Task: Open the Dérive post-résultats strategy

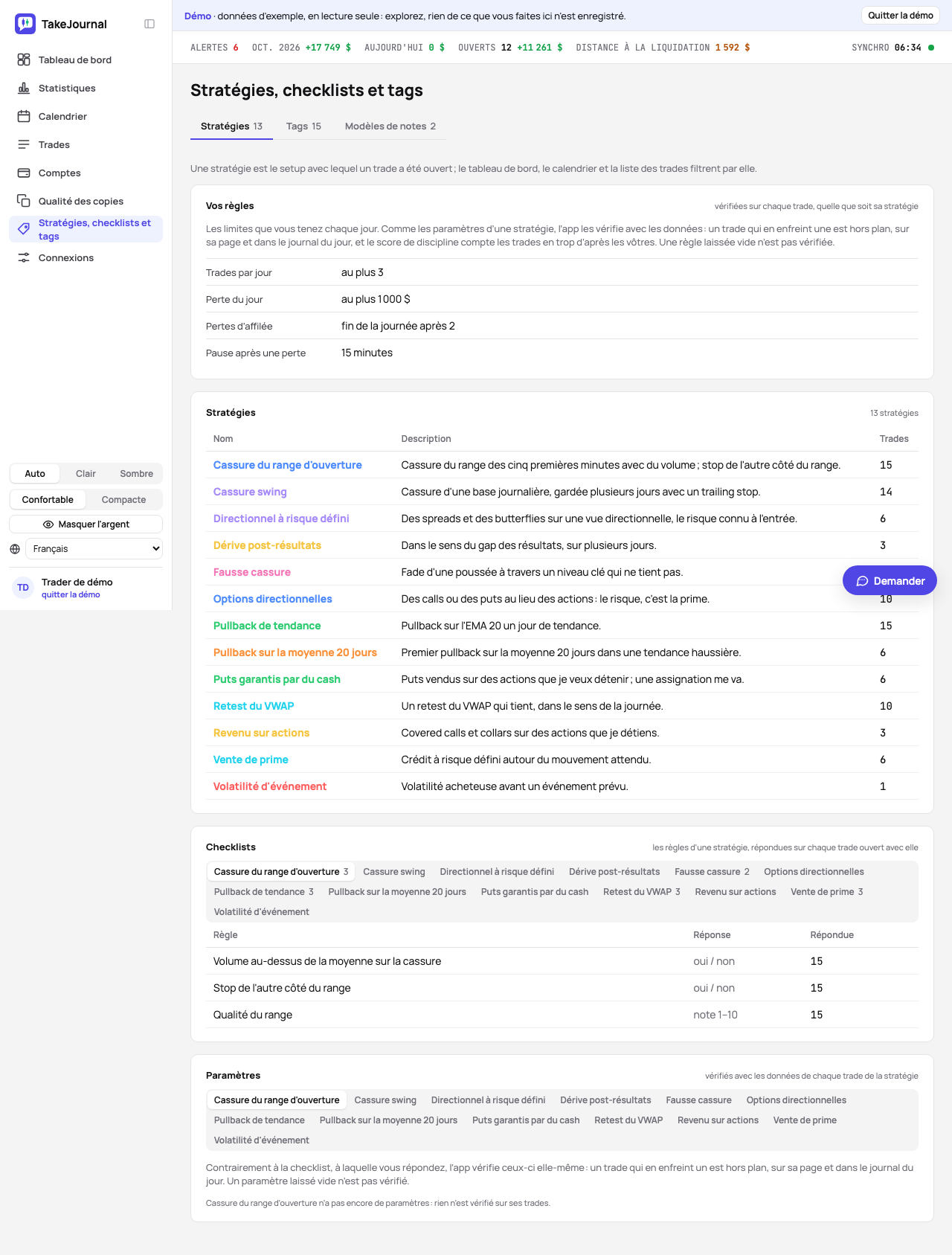Action: coord(267,545)
